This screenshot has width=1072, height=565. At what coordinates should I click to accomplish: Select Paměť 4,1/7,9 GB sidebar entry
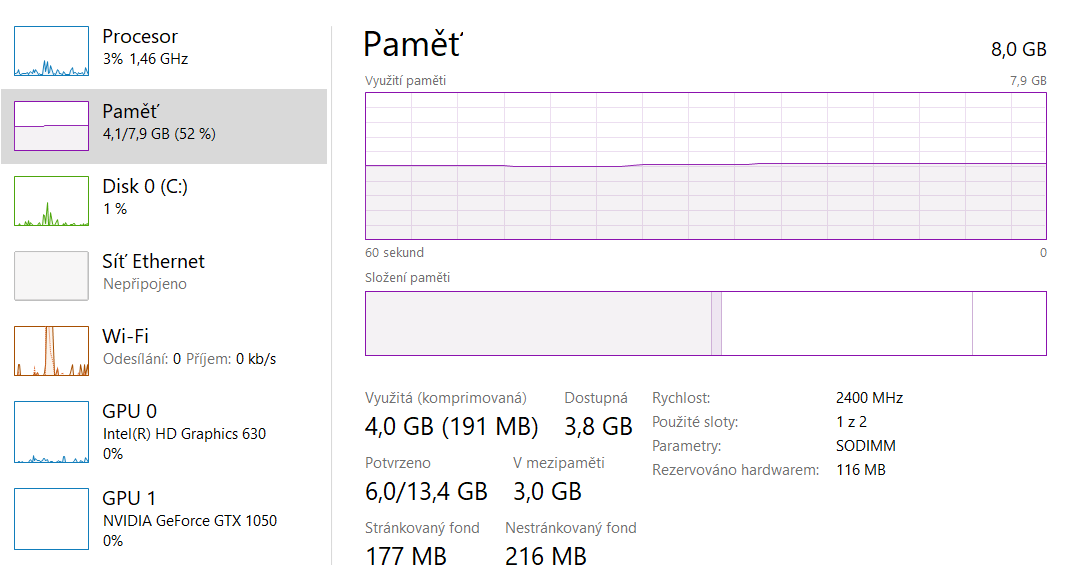[164, 126]
